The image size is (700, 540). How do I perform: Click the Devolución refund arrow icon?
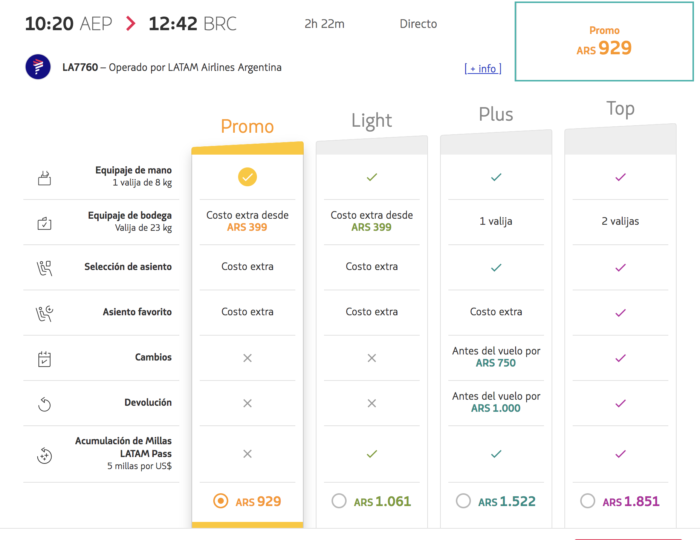pyautogui.click(x=45, y=403)
